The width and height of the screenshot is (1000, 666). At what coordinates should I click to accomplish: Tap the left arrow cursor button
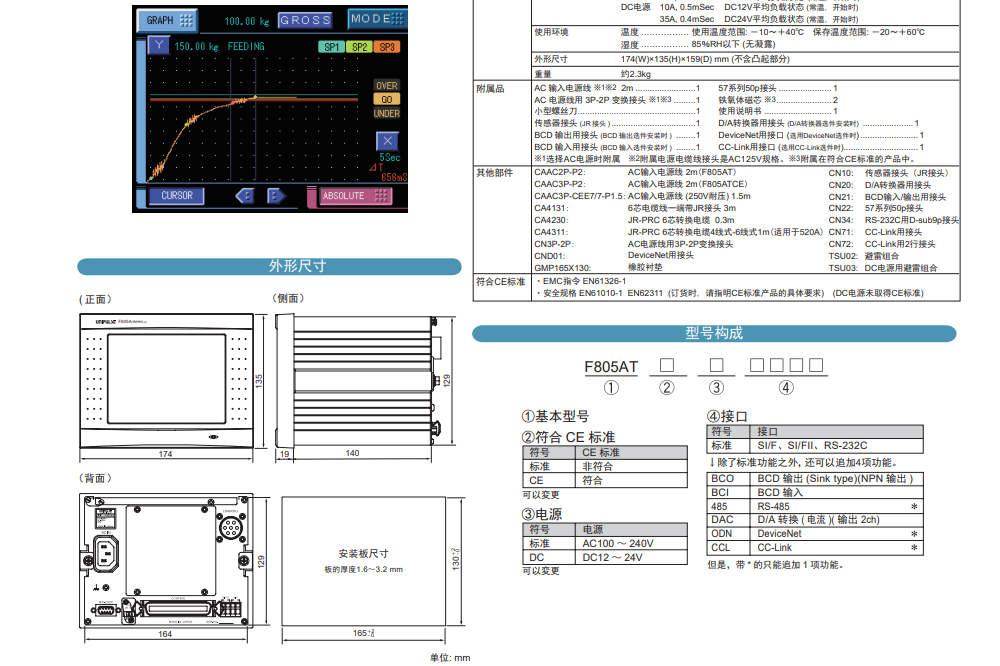(245, 196)
